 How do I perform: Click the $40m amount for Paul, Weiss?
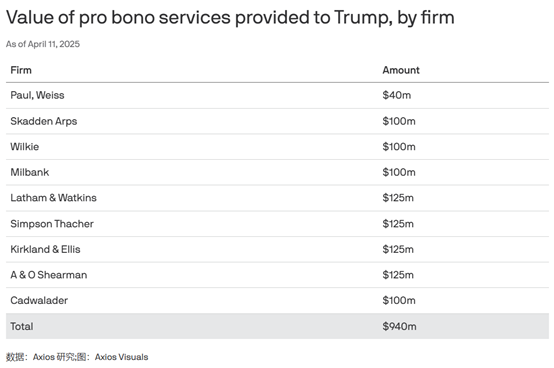pyautogui.click(x=396, y=95)
